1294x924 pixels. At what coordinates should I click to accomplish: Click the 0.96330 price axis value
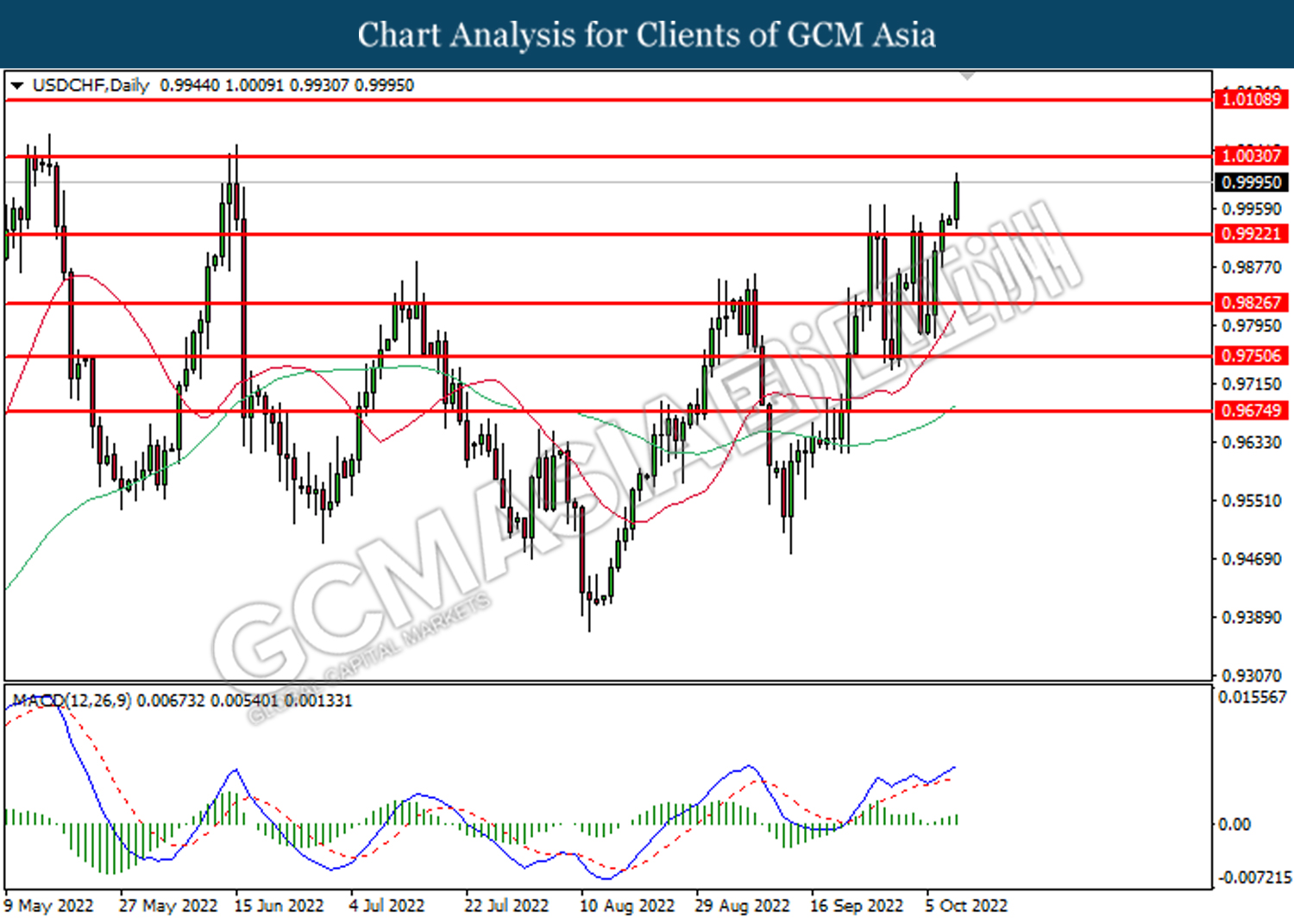[x=1252, y=443]
